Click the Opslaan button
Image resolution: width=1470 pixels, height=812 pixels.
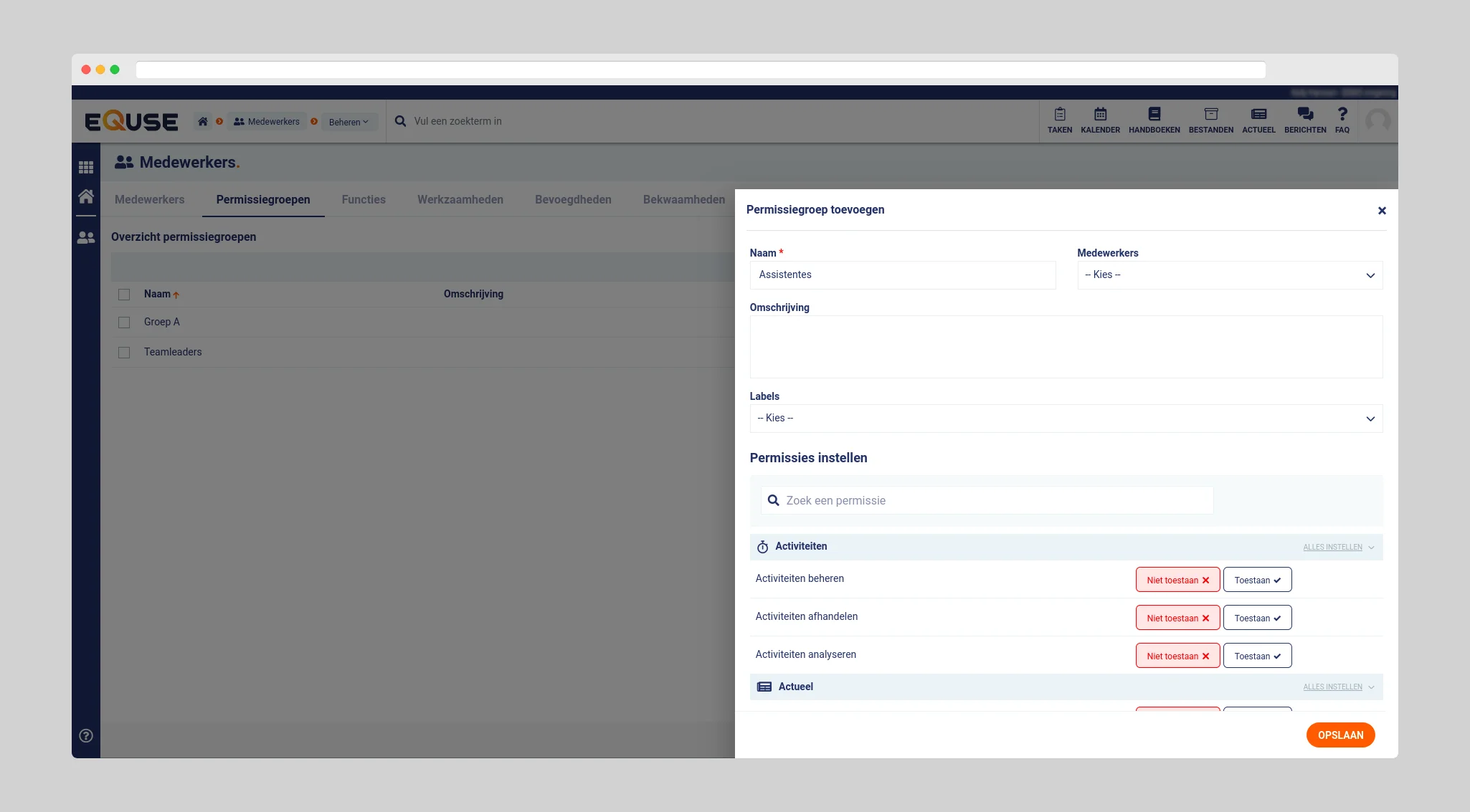1339,735
